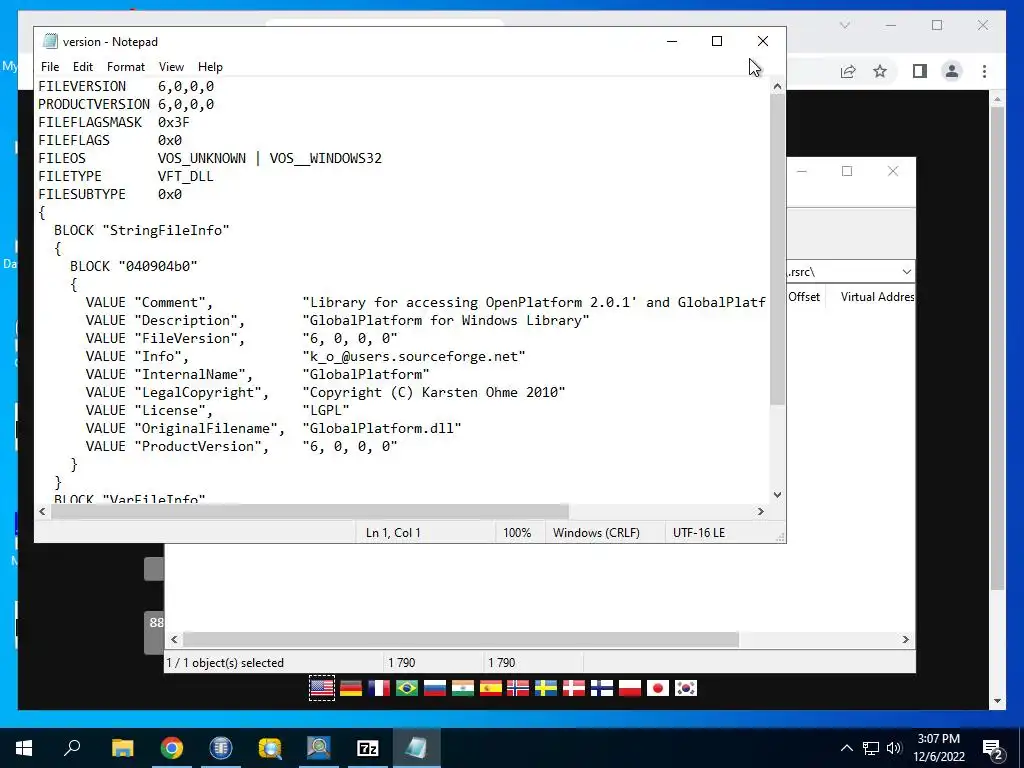Open the Chrome three-dot menu

(x=984, y=71)
